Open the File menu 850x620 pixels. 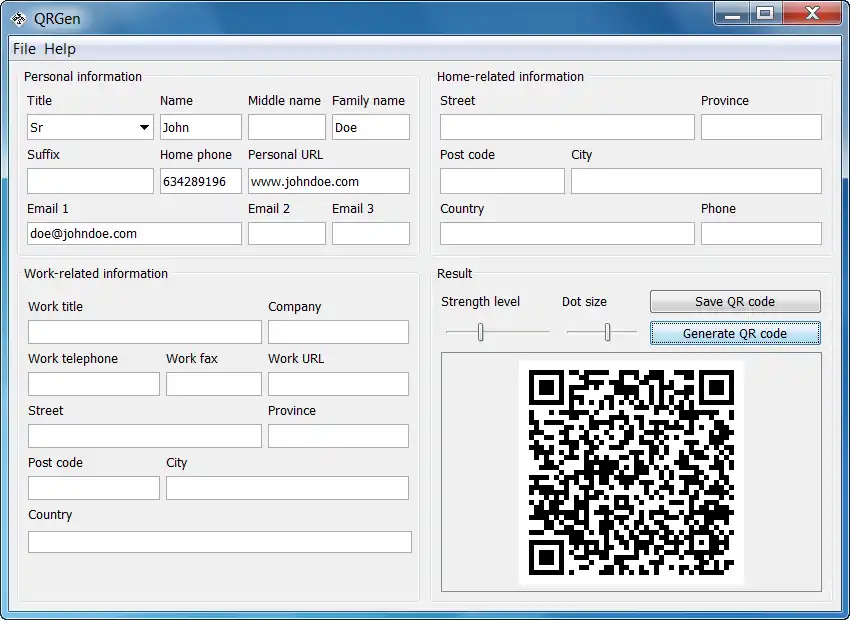(x=24, y=49)
